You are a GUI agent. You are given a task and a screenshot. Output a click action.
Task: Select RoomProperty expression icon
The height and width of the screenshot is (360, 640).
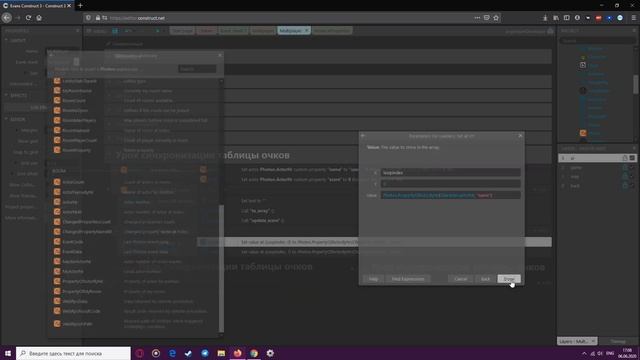click(57, 150)
